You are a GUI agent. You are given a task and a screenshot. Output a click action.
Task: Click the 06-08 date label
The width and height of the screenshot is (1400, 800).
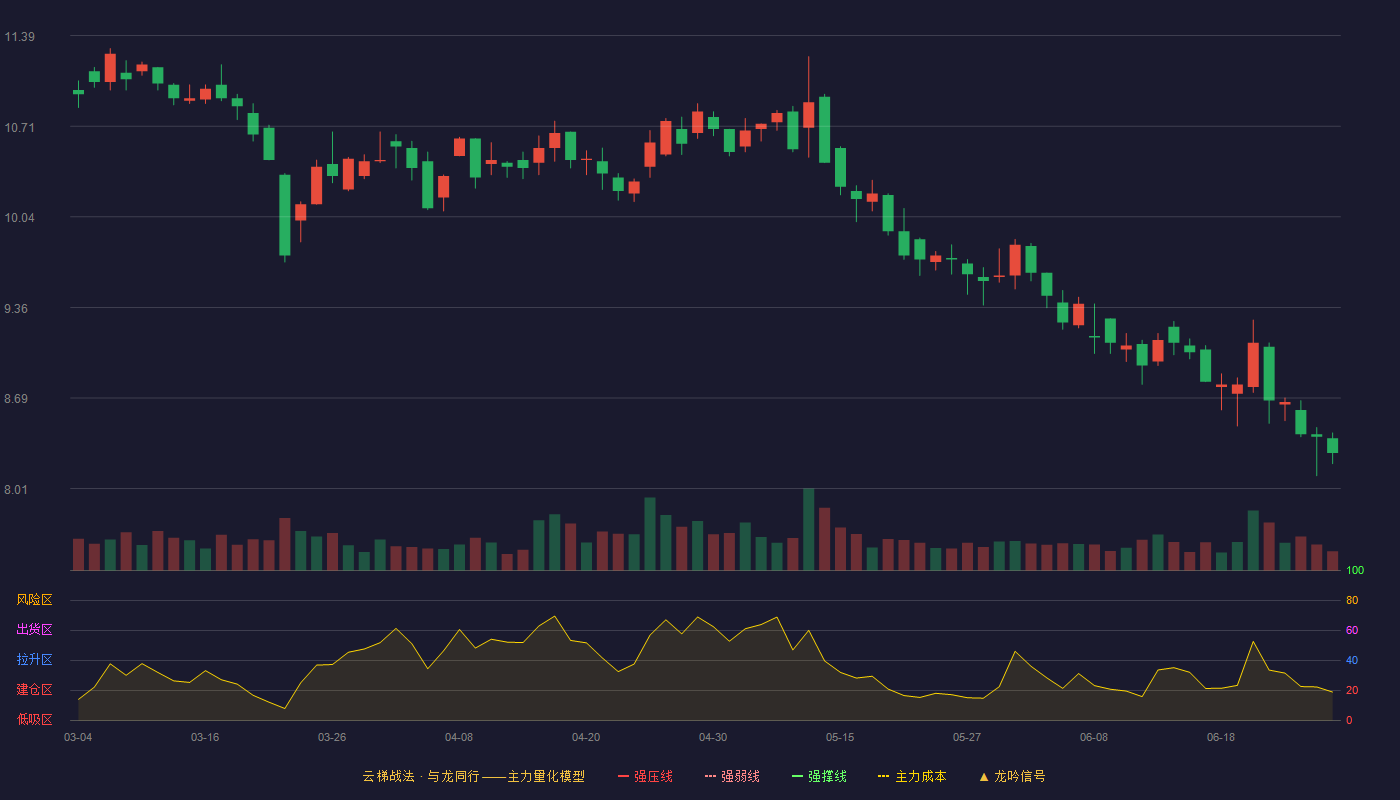(1094, 737)
